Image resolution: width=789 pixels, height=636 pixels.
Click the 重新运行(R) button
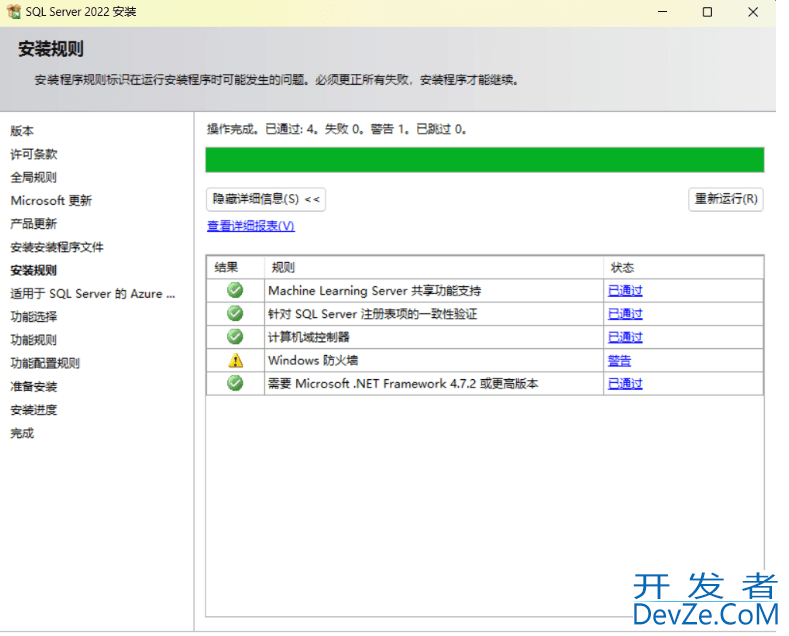[726, 199]
